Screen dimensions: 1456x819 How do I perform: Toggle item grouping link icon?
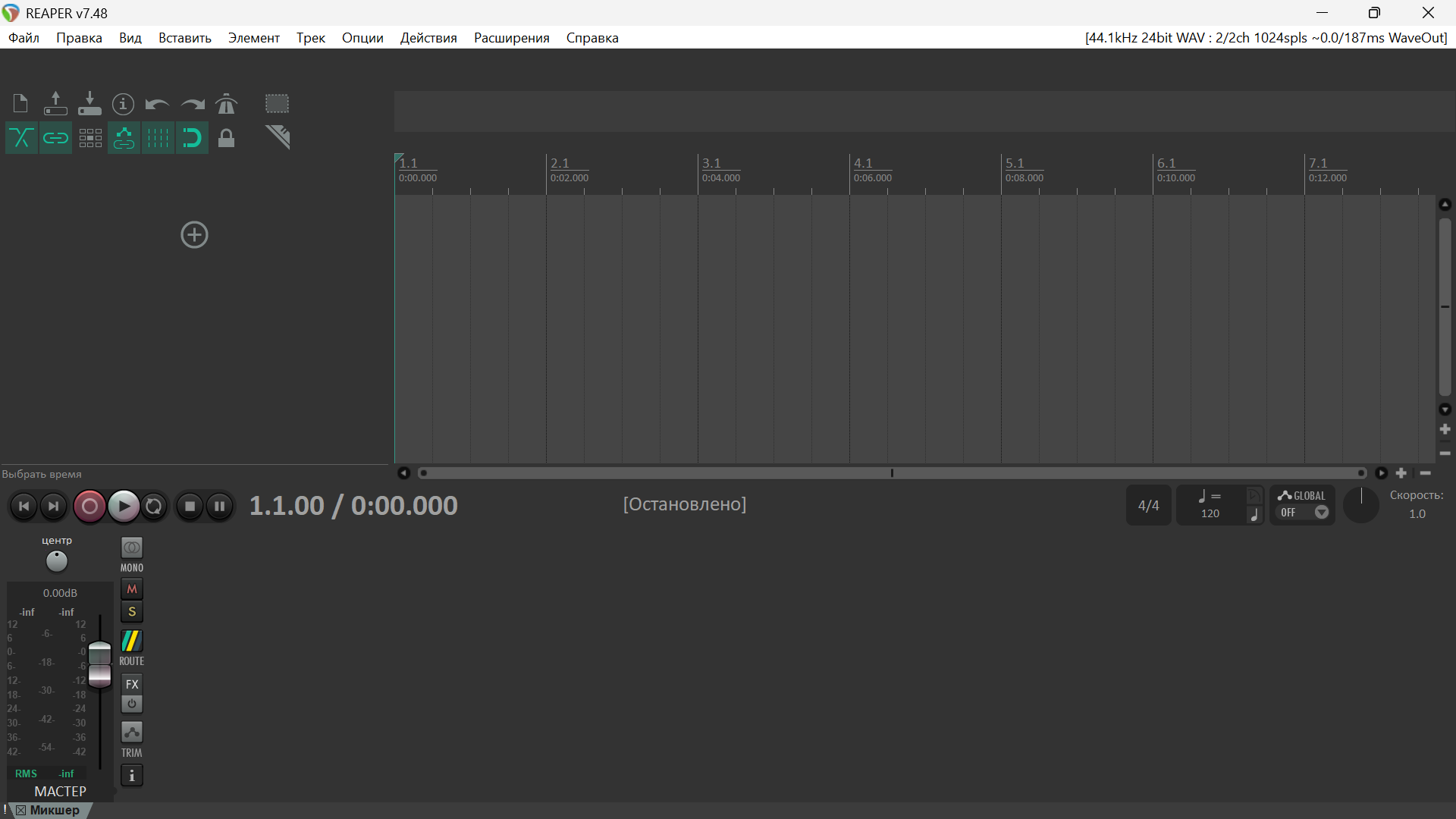[55, 138]
